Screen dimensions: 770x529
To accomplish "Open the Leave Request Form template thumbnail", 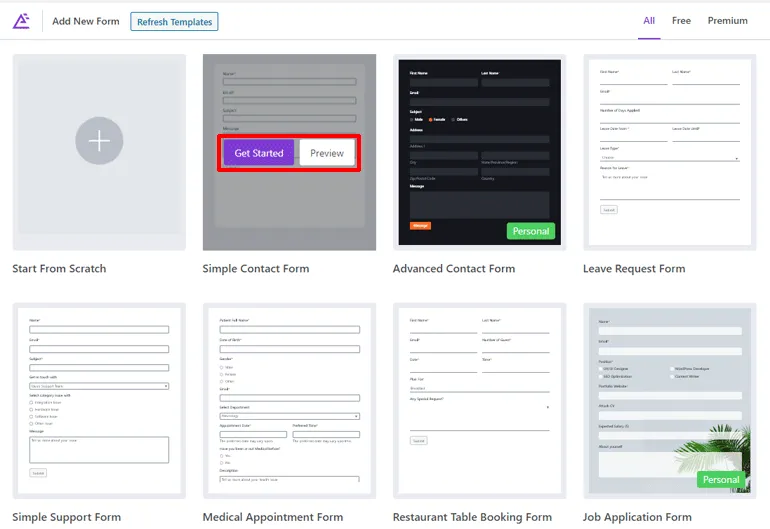I will (669, 150).
